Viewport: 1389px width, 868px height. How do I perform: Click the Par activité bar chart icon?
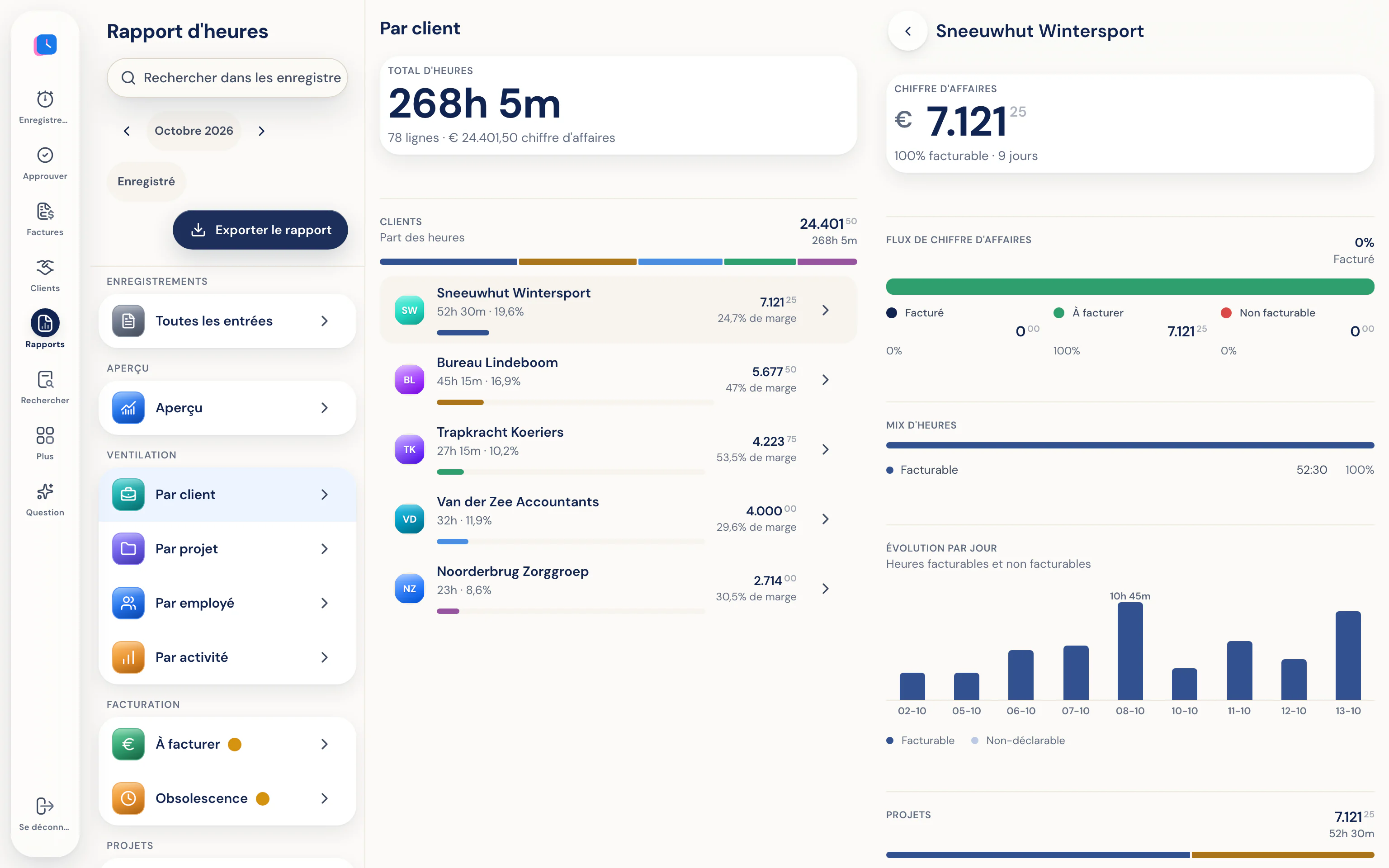pos(128,657)
